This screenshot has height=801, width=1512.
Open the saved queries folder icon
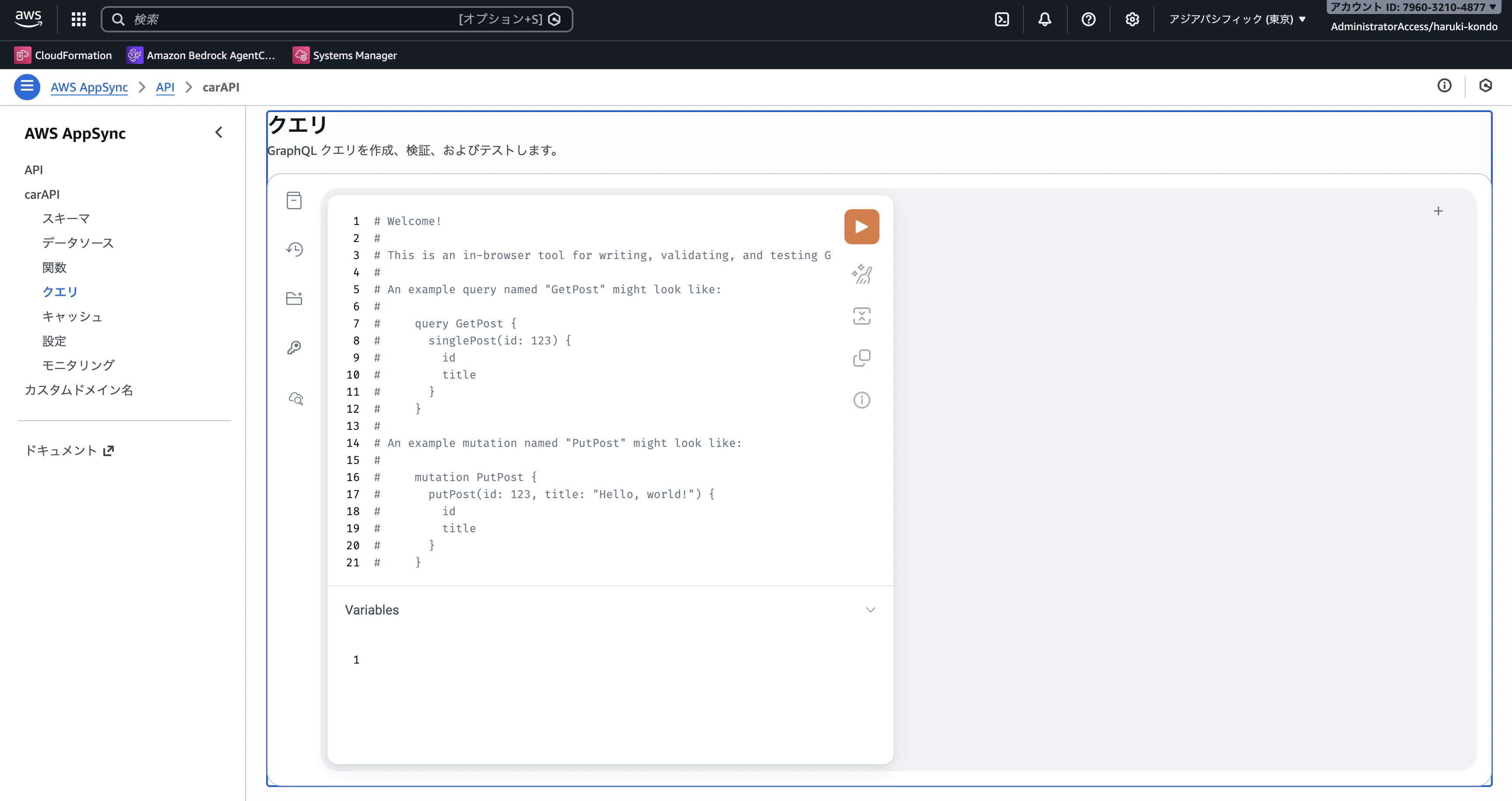tap(294, 299)
